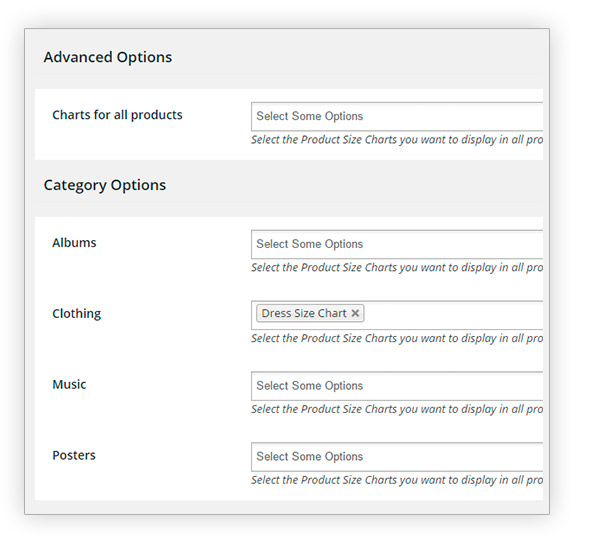Viewport: 600px width, 547px height.
Task: Click the help text under Clothing field
Action: [396, 339]
